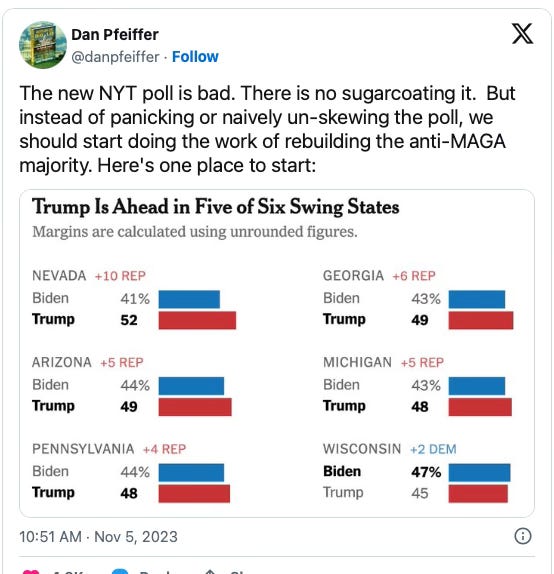Click the X logo in the tweet corner
The width and height of the screenshot is (554, 574).
coord(522,34)
